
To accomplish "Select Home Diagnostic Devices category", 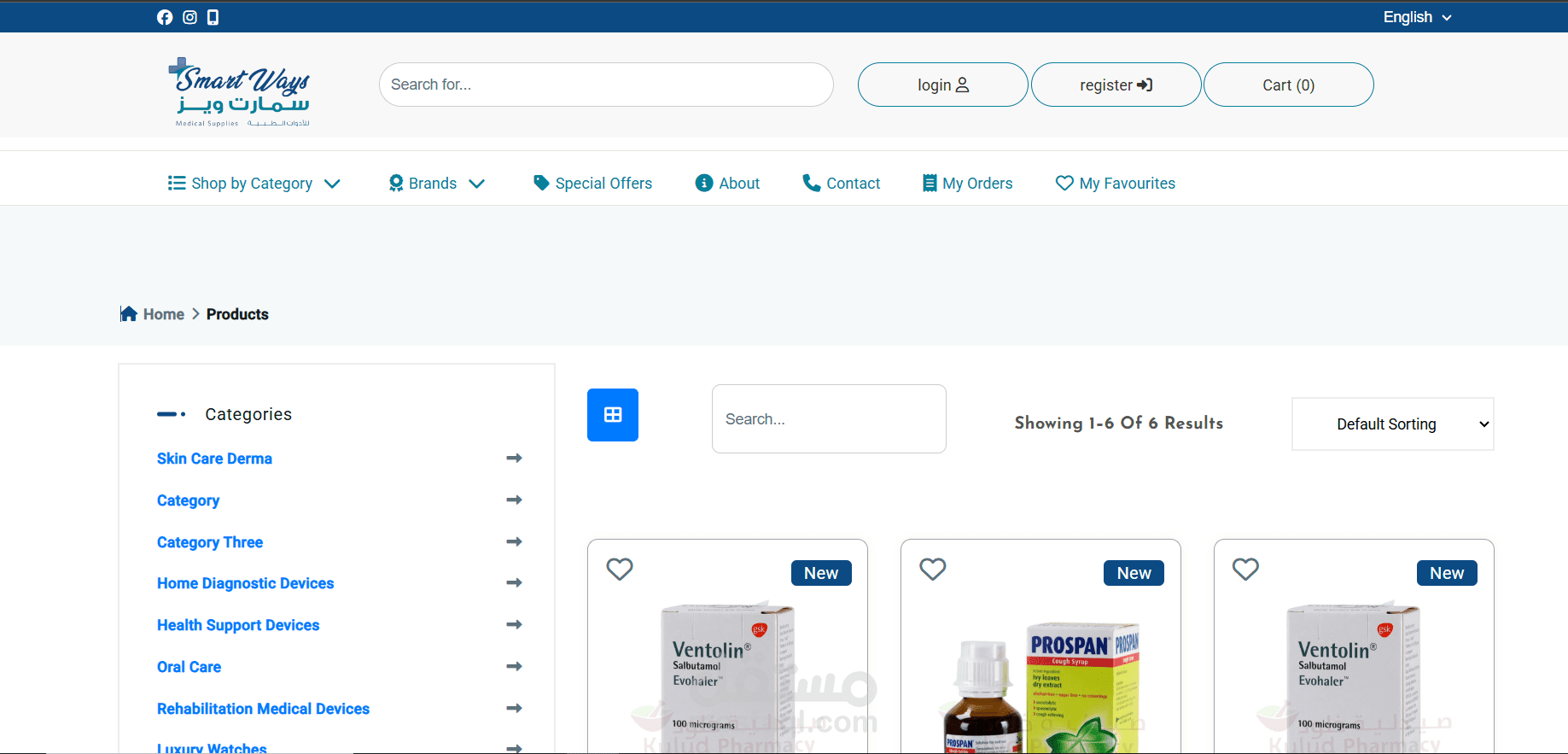I will [246, 583].
